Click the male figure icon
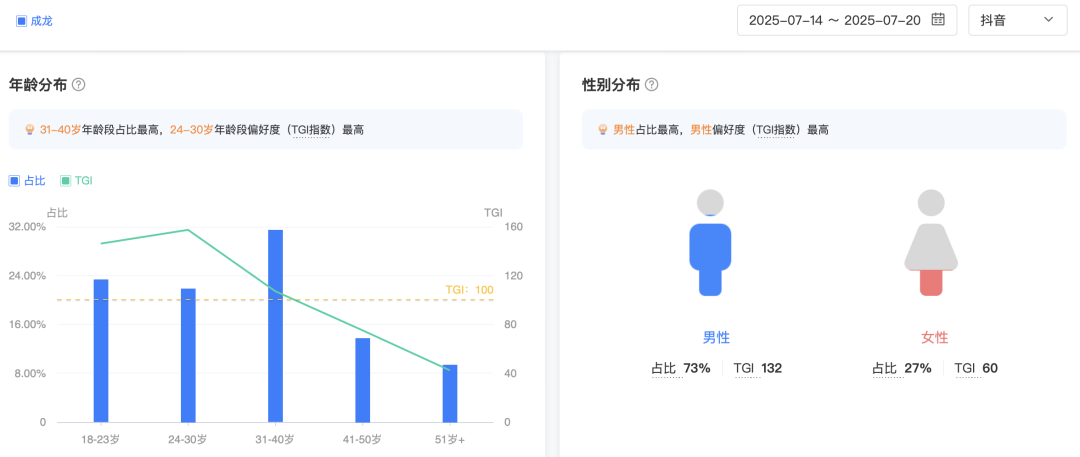 click(x=710, y=243)
